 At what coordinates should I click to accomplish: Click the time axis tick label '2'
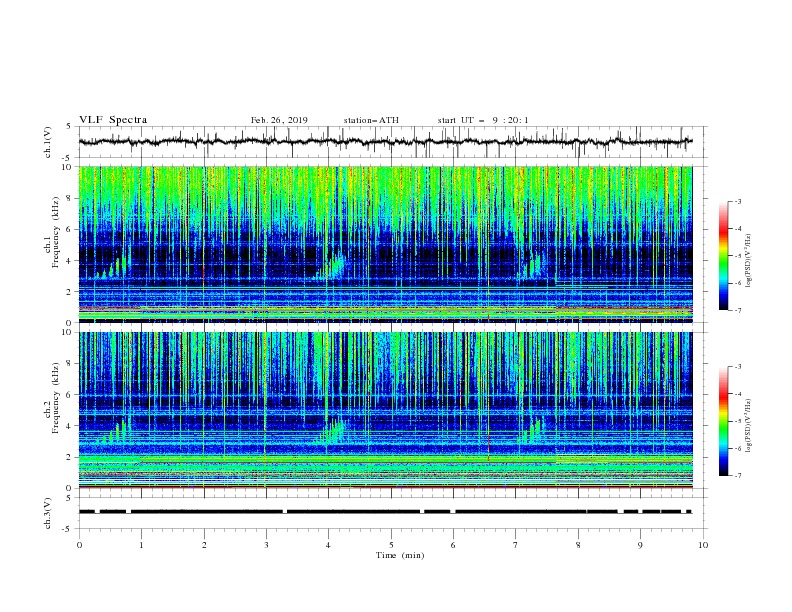point(204,545)
